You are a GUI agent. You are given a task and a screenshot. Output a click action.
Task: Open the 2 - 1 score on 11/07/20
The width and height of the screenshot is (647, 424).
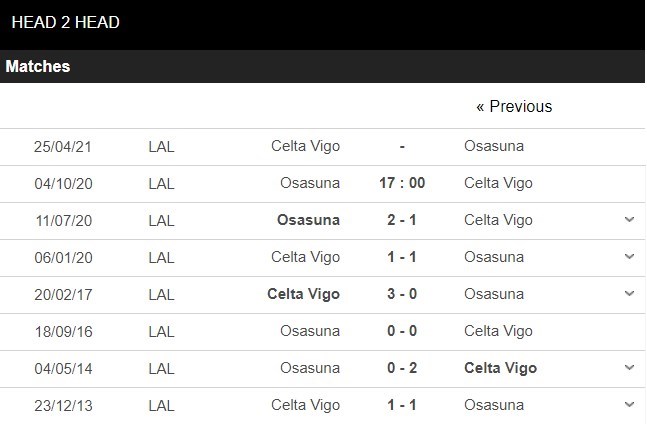tap(402, 220)
